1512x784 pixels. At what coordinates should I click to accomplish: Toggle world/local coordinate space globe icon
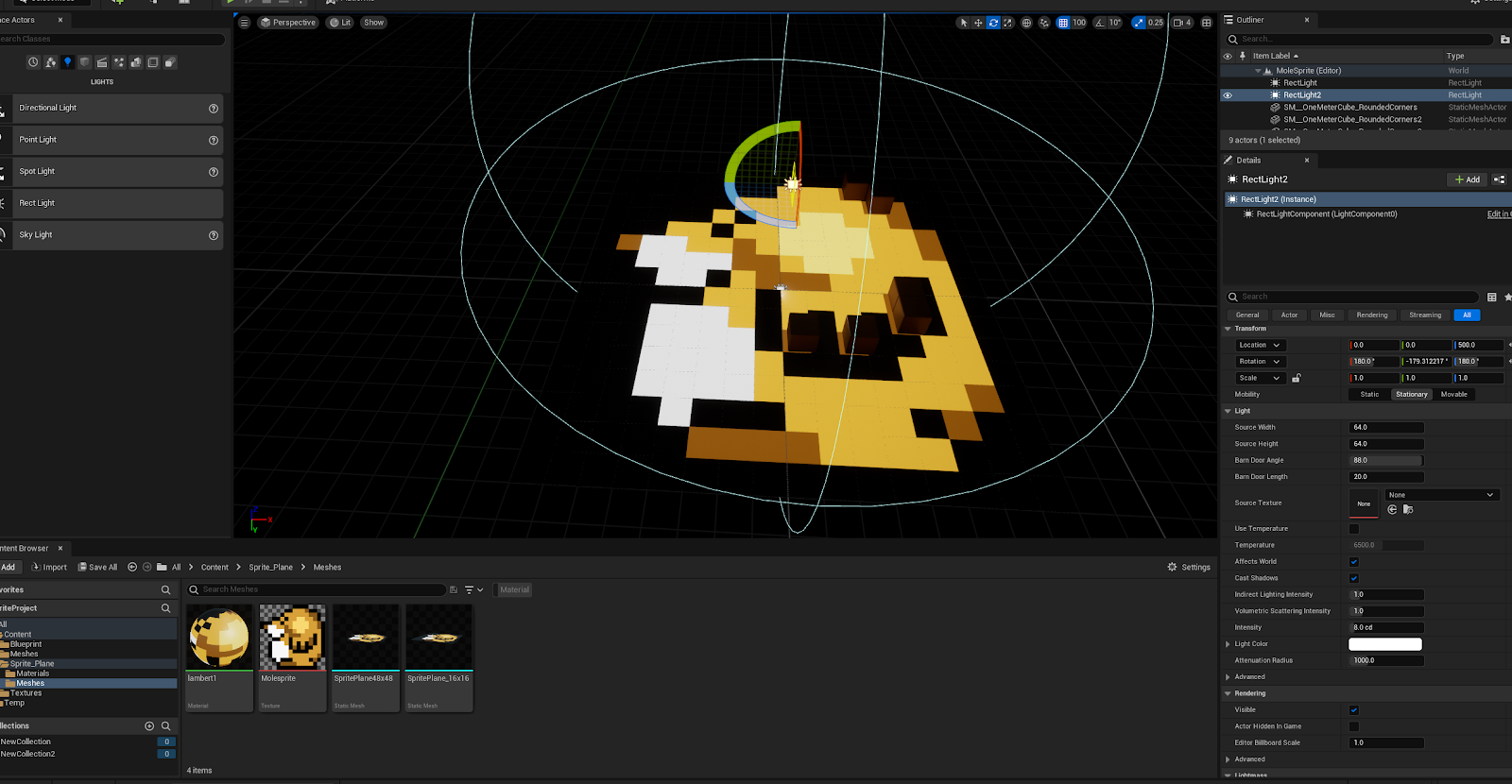click(x=1026, y=23)
